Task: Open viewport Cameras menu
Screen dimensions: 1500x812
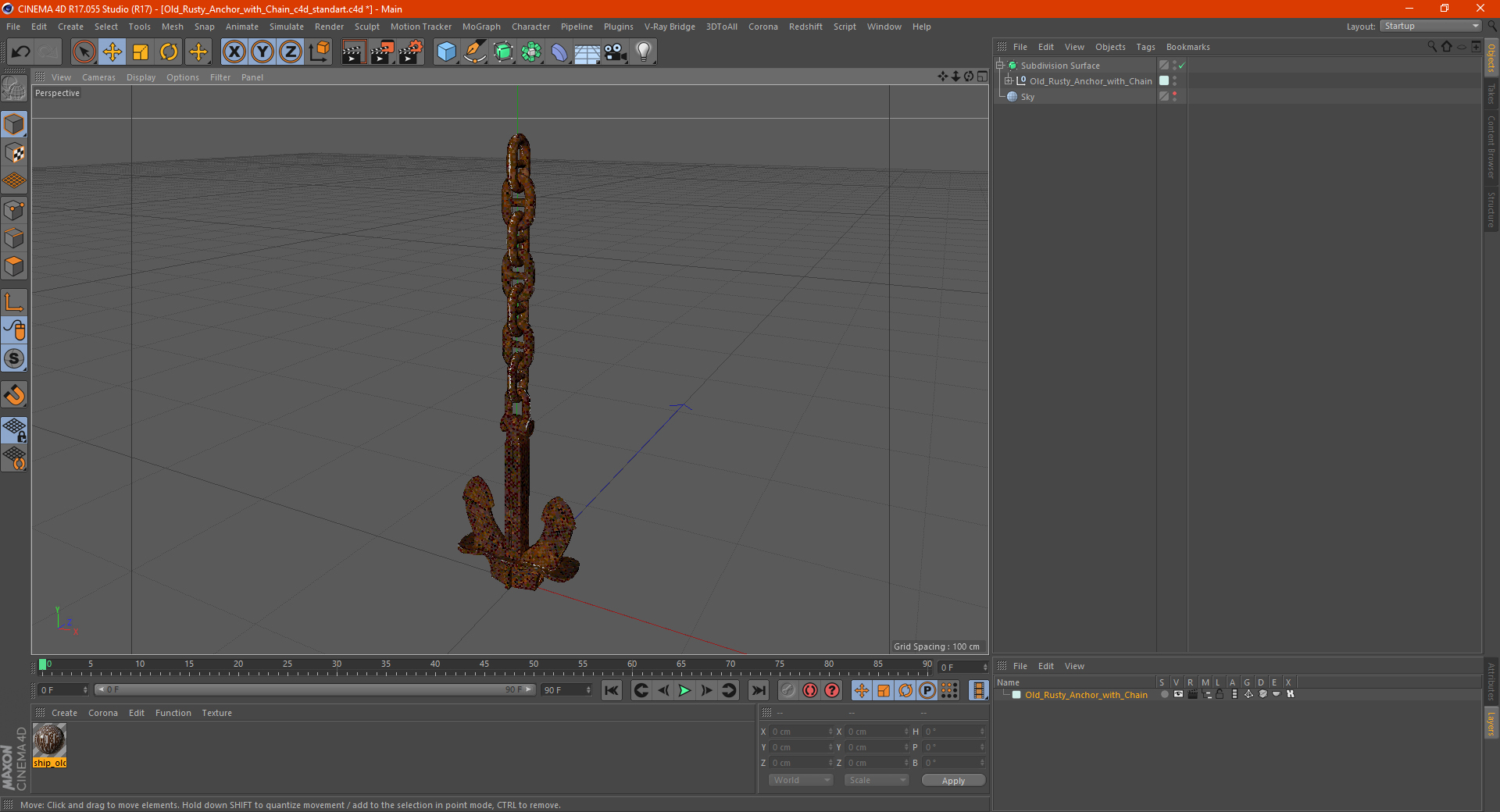Action: (x=98, y=77)
